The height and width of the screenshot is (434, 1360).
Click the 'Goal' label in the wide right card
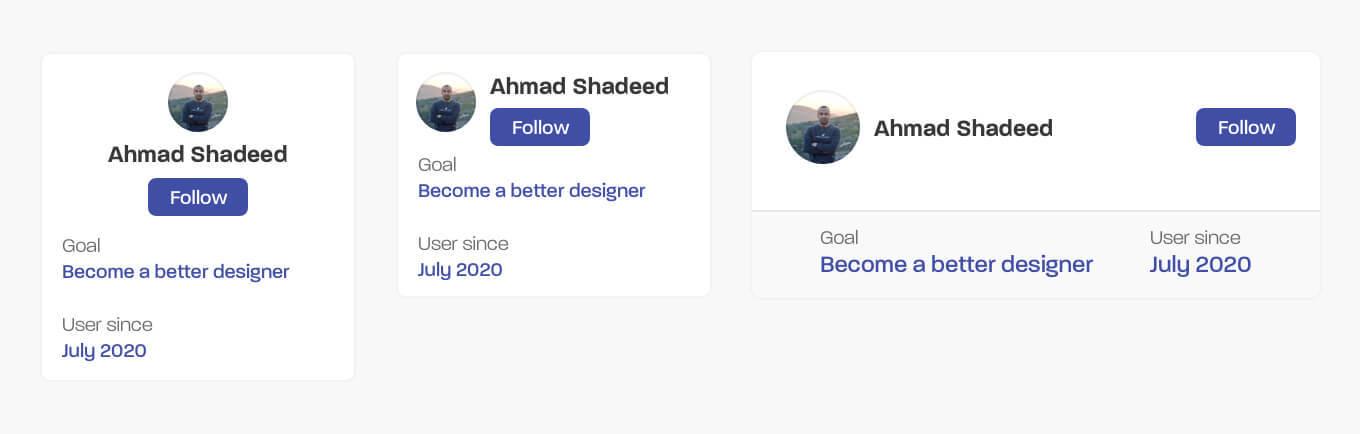839,237
